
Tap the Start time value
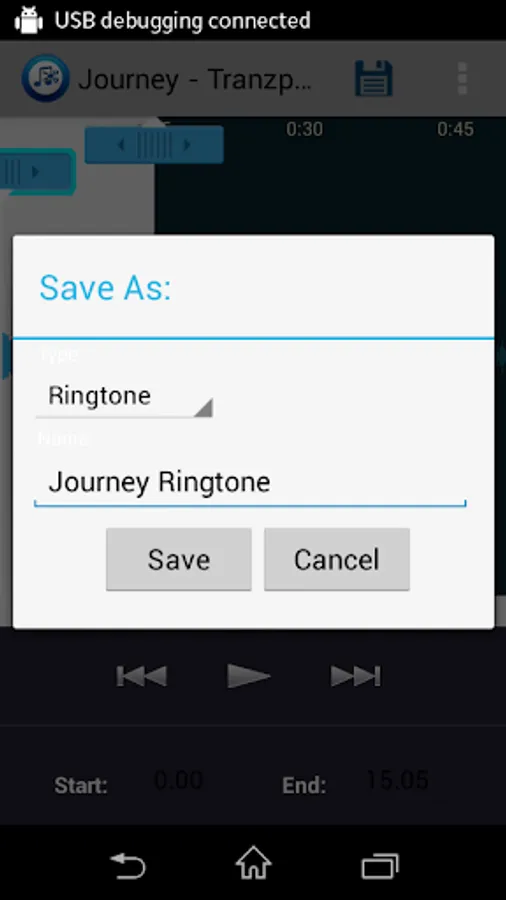pos(178,781)
